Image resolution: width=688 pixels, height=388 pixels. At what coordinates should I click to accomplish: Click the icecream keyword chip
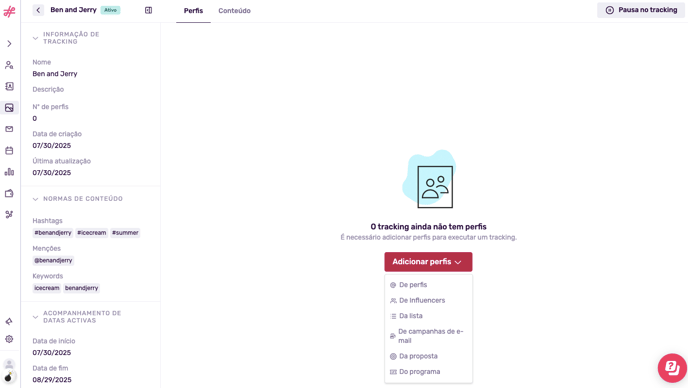(47, 288)
